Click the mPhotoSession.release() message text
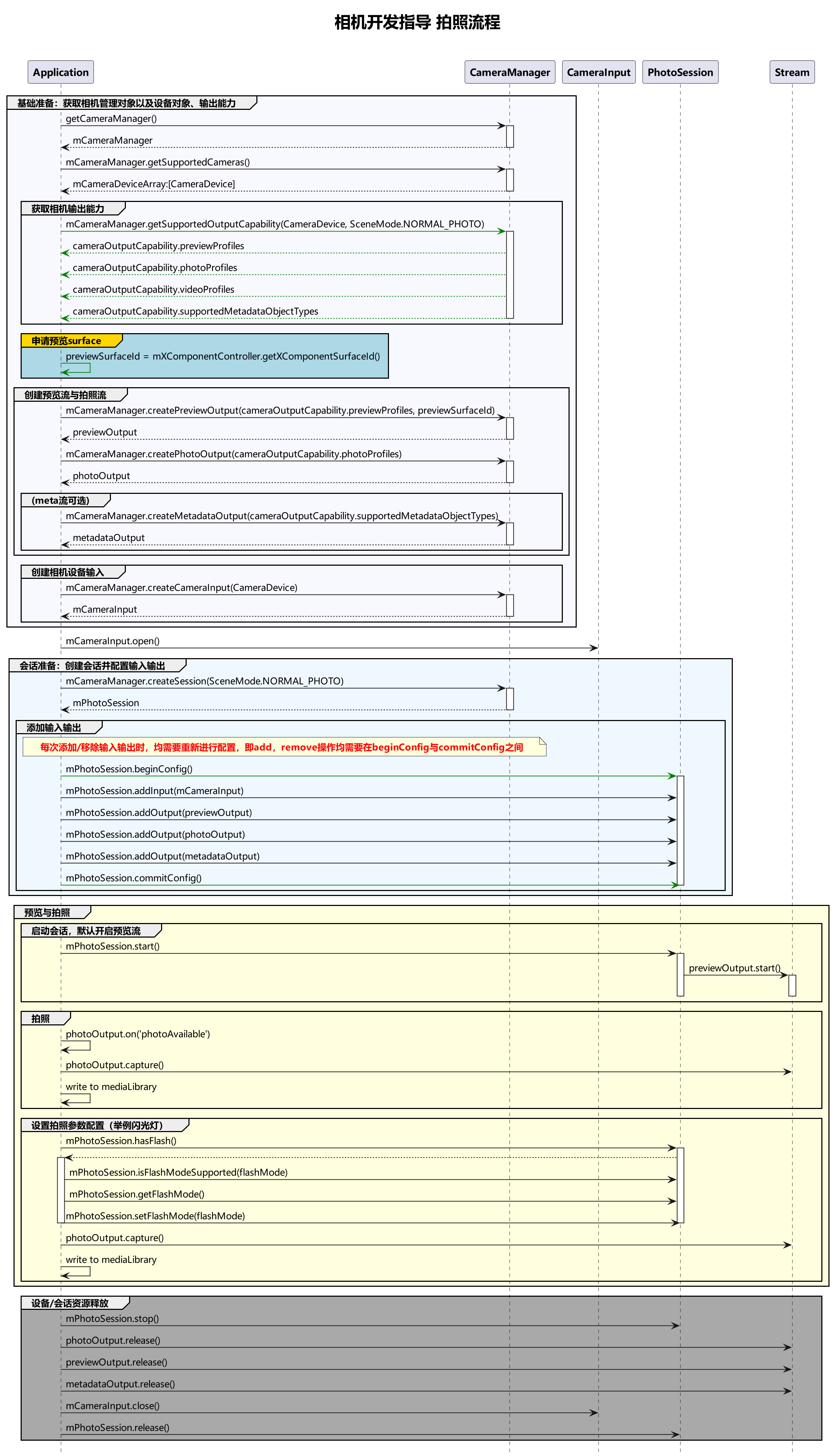 pyautogui.click(x=117, y=1428)
